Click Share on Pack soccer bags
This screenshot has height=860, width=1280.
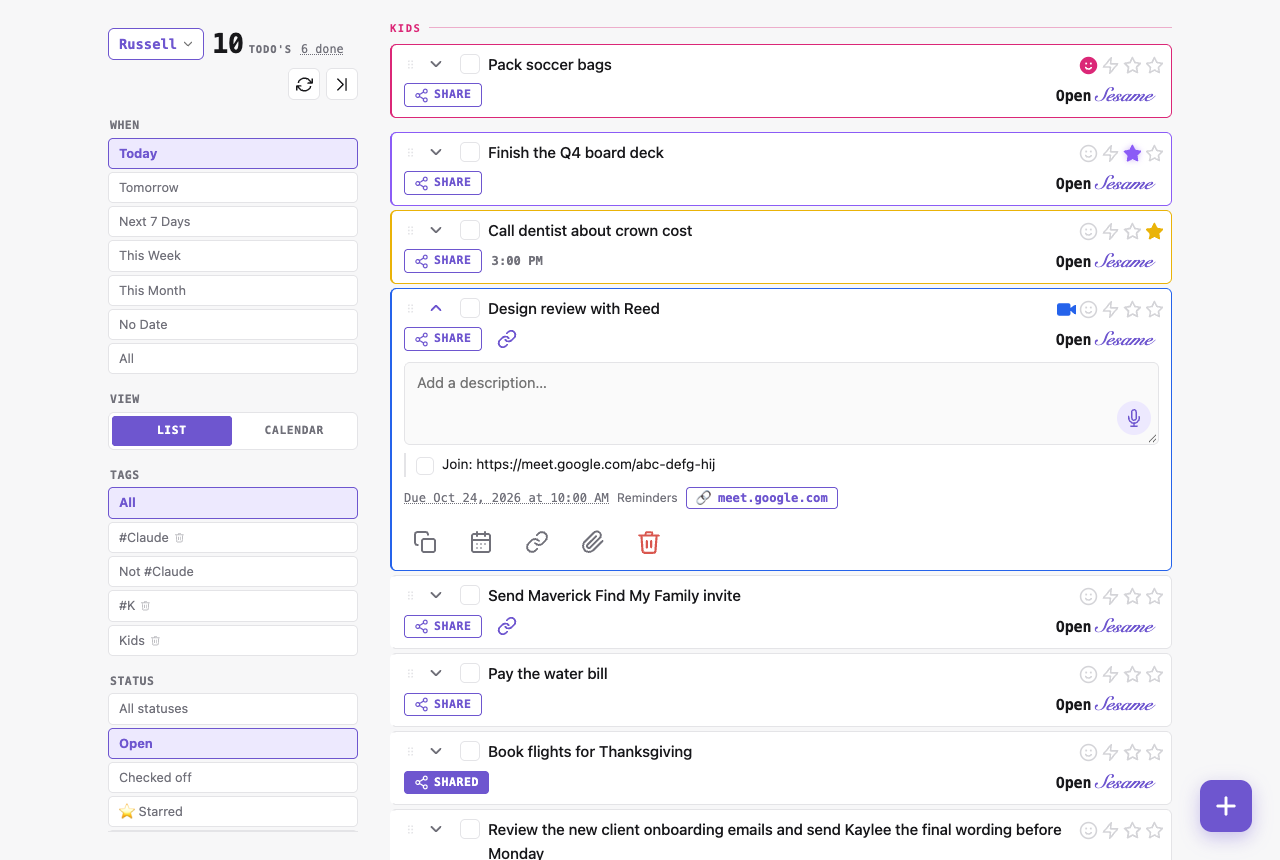coord(443,95)
